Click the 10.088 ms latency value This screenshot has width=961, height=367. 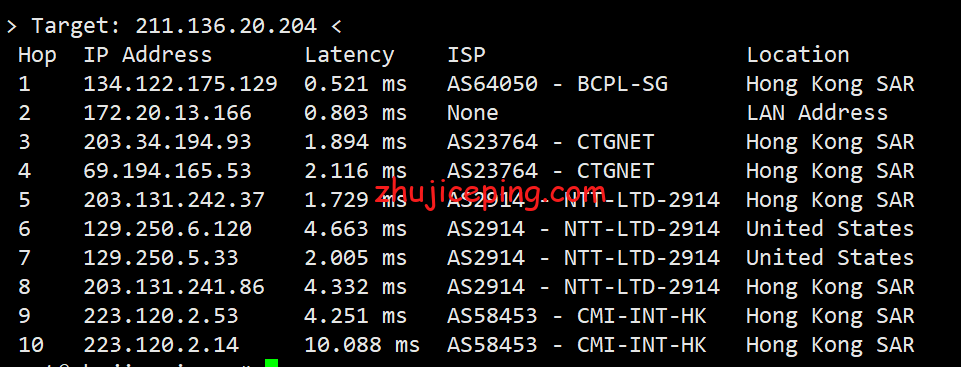362,345
